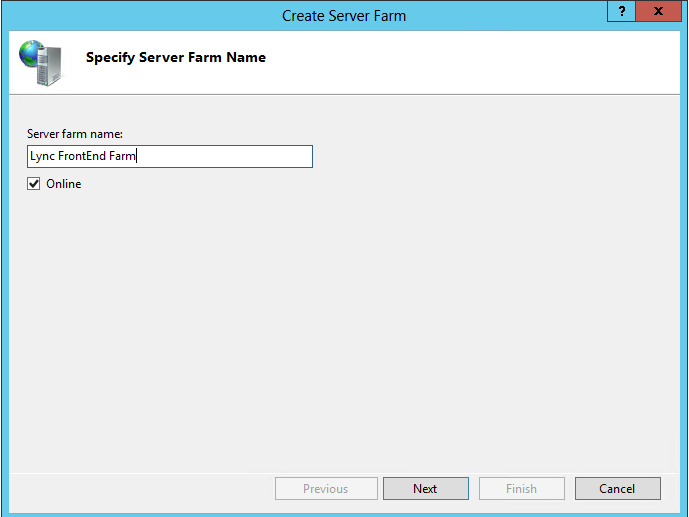Screen dimensions: 689x517
Task: Click the empty gray wizard body area
Action: 344,320
